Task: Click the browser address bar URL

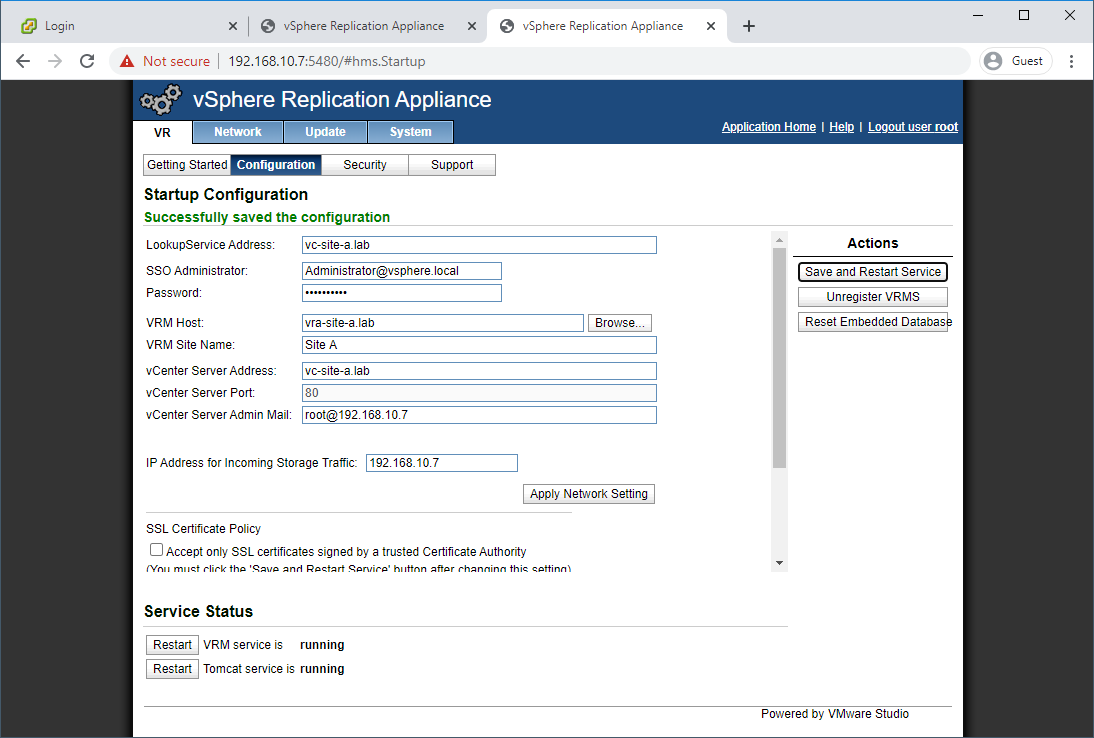Action: 327,61
